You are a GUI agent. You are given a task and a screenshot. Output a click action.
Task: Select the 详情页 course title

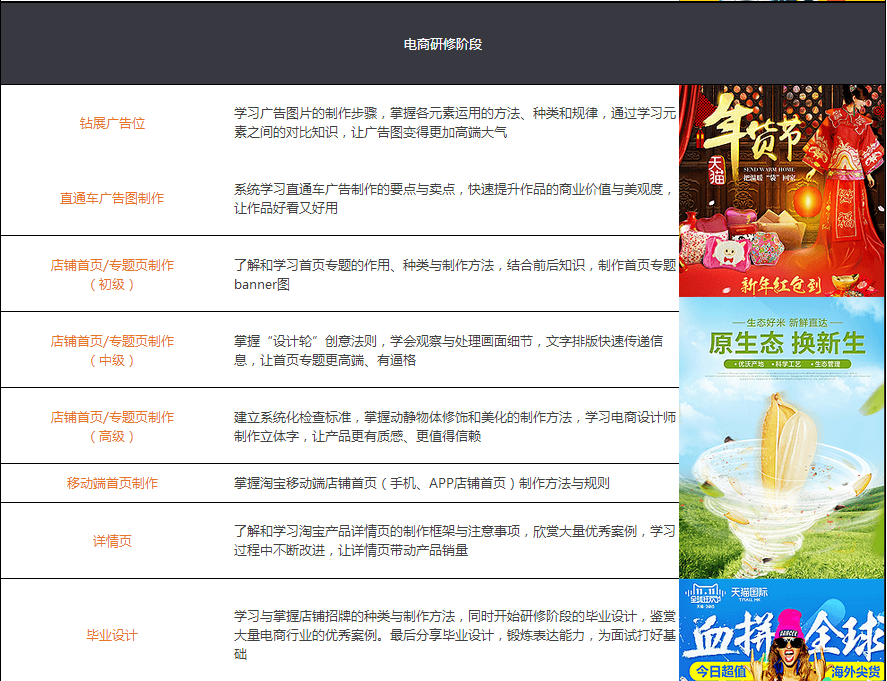(x=112, y=541)
